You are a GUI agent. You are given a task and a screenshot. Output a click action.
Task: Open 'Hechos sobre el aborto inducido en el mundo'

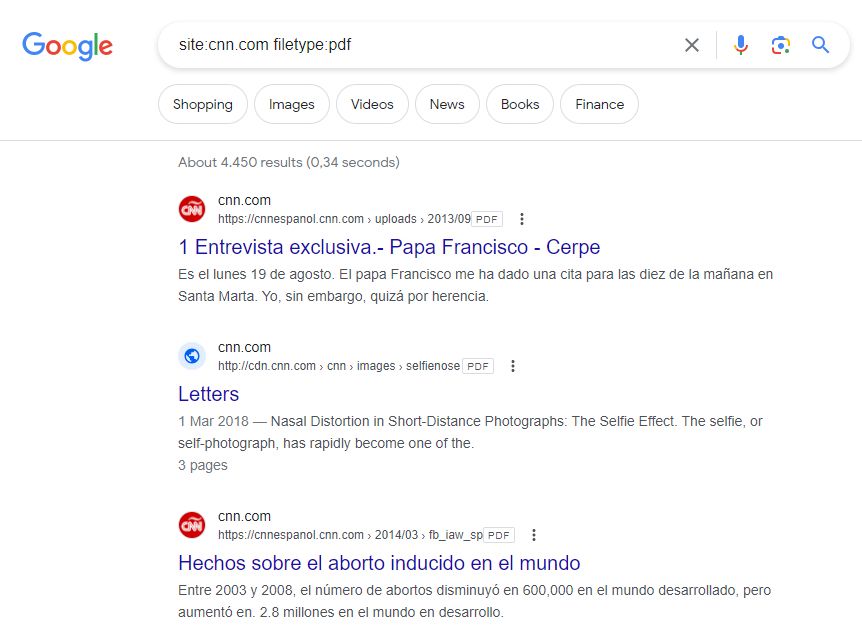[379, 563]
